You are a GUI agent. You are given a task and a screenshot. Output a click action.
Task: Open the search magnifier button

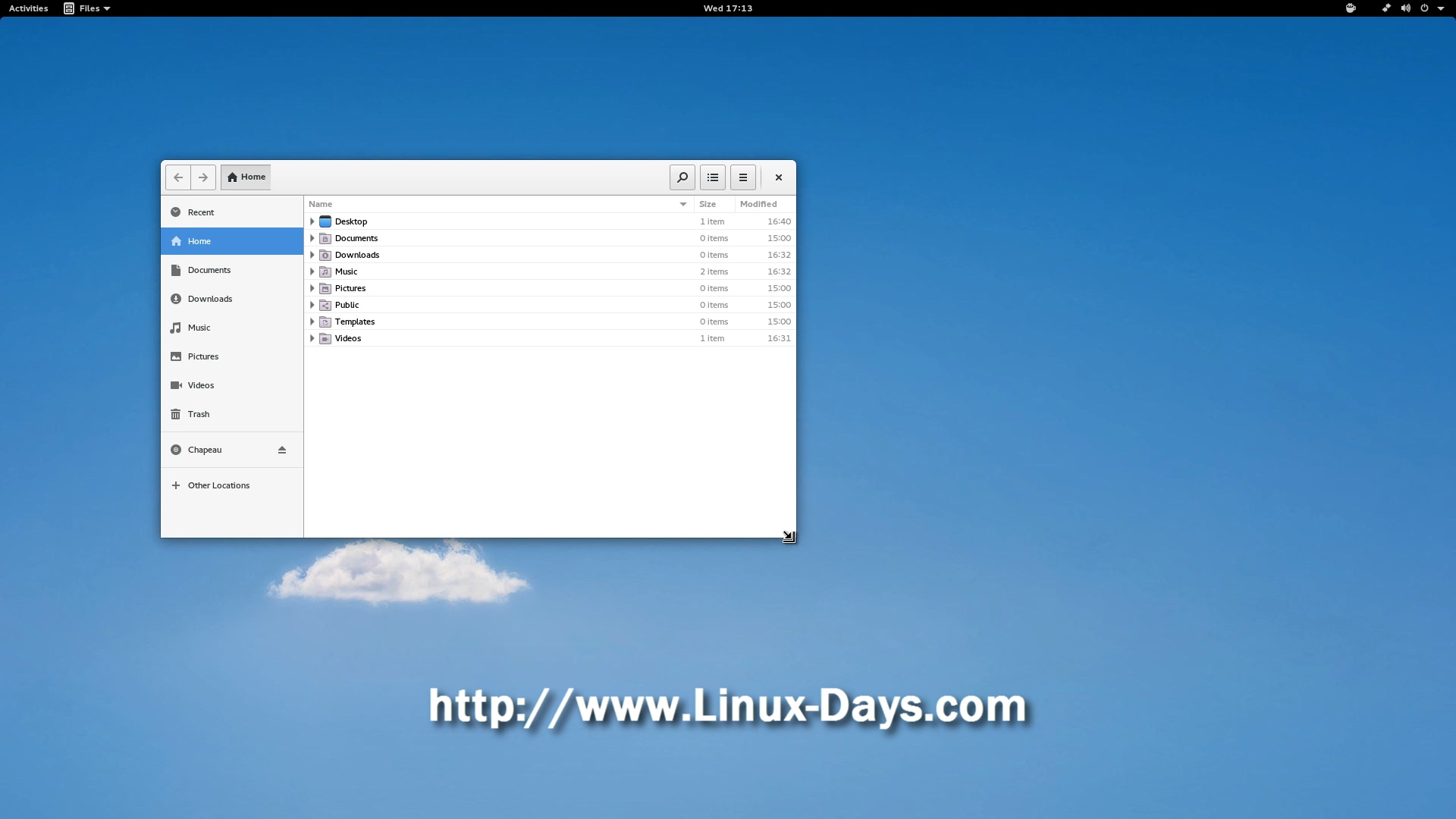coord(682,177)
